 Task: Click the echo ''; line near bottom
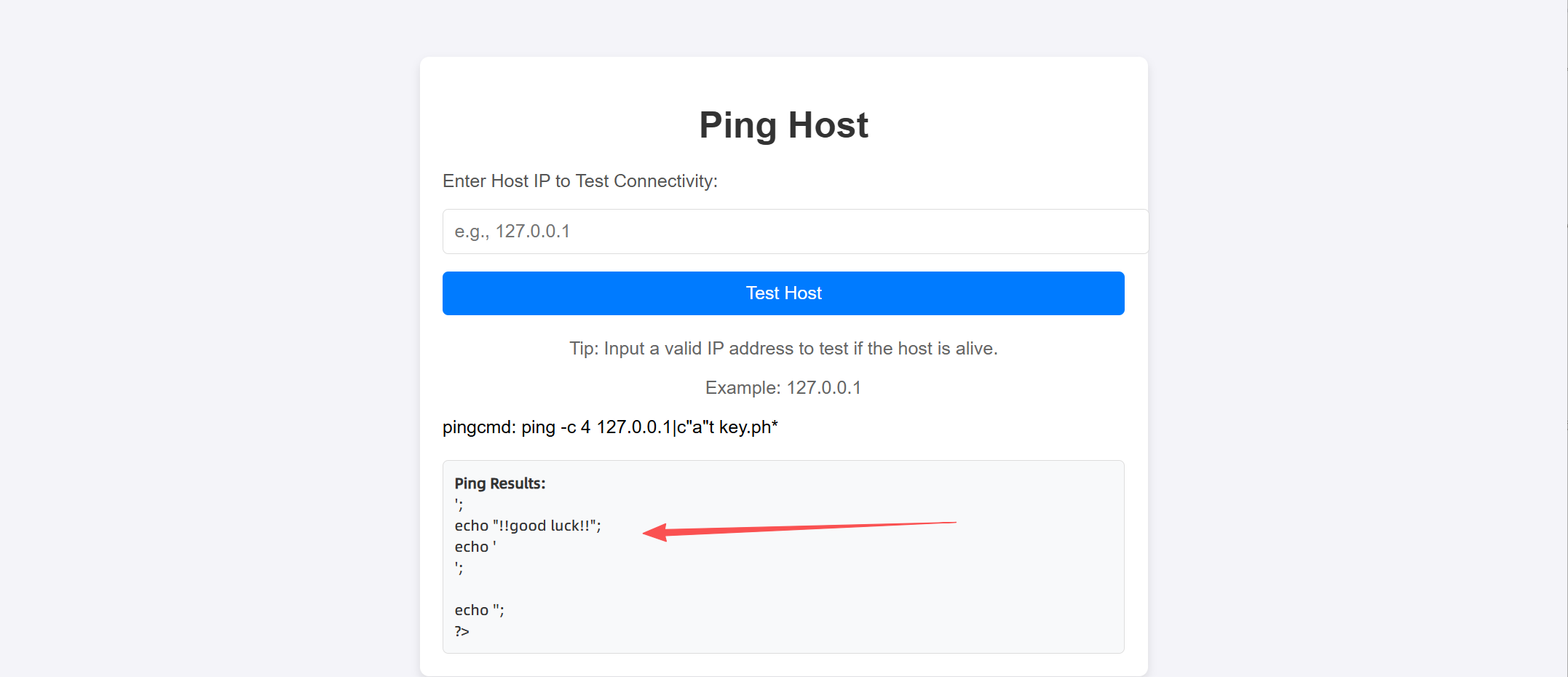tap(479, 610)
